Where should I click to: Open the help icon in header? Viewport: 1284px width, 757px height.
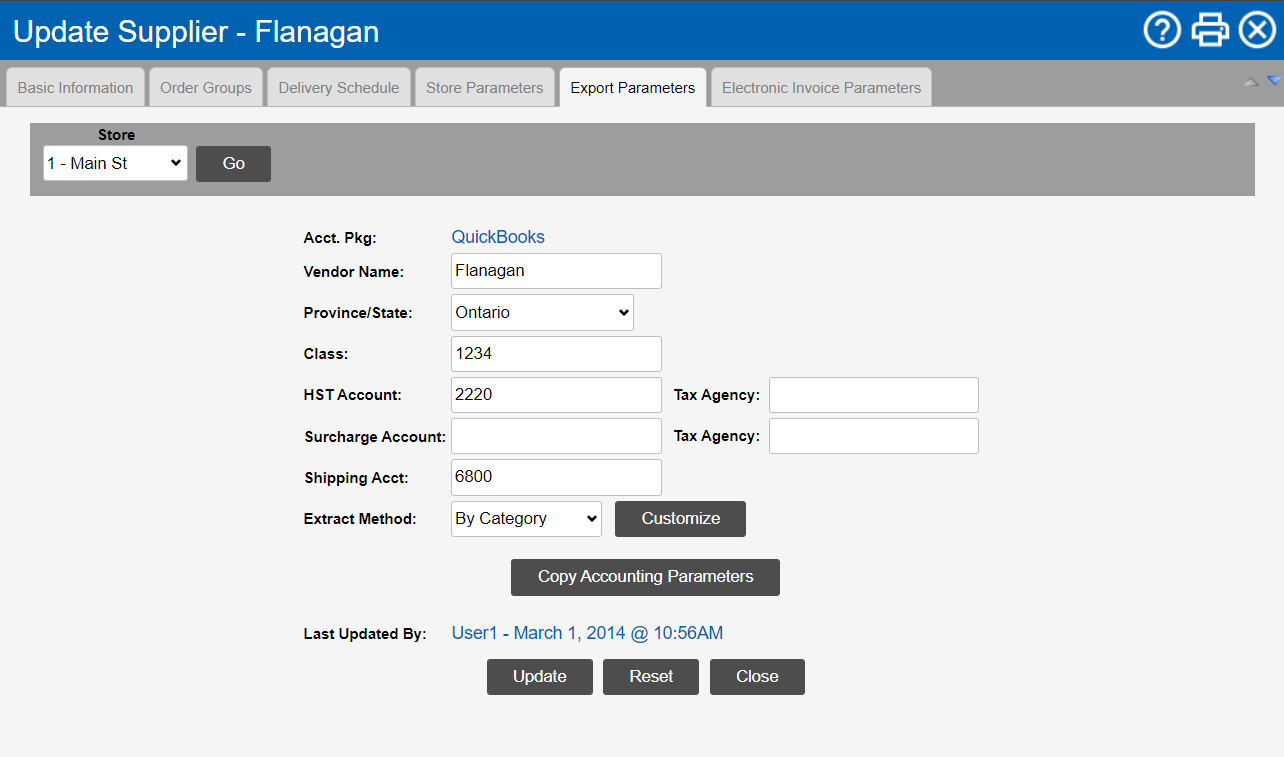1162,30
